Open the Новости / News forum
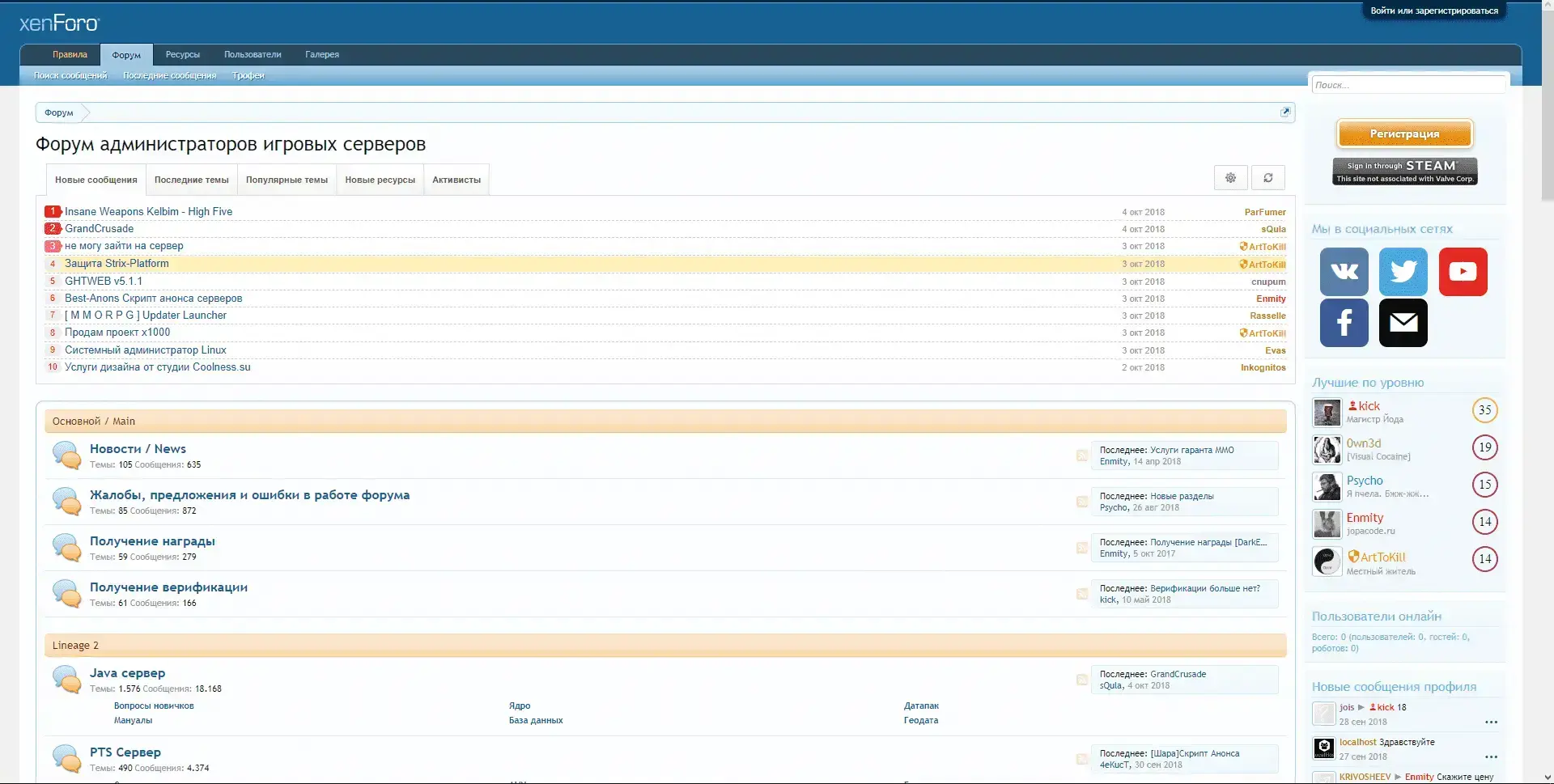 (138, 448)
